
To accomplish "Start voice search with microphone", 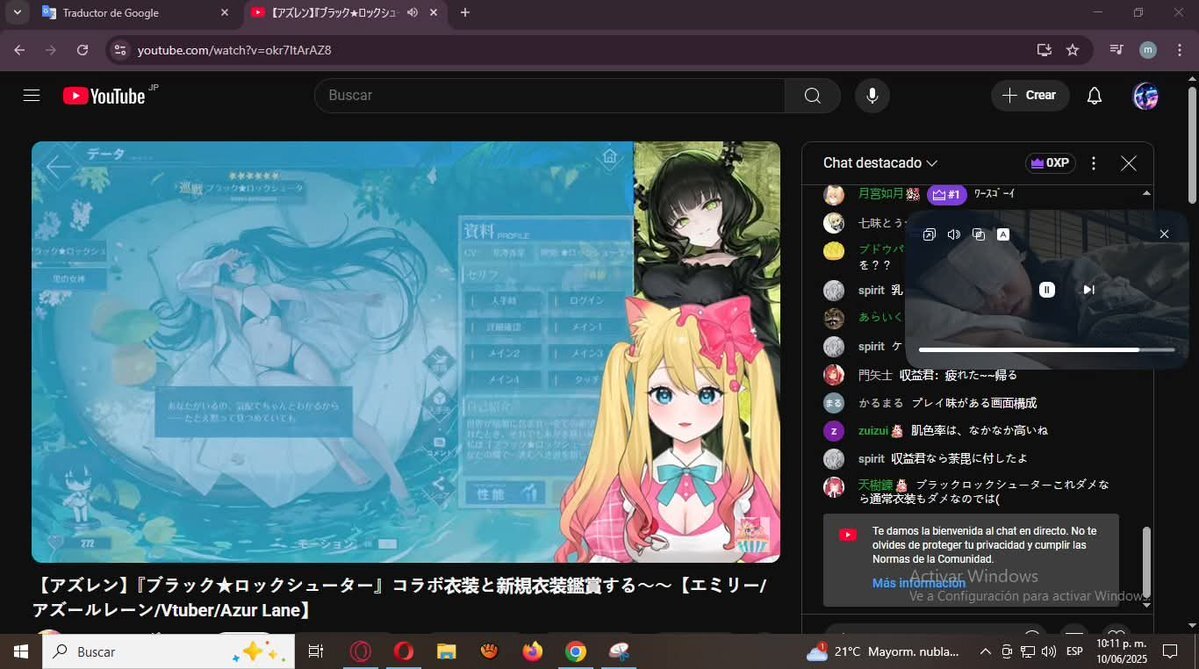I will point(872,96).
